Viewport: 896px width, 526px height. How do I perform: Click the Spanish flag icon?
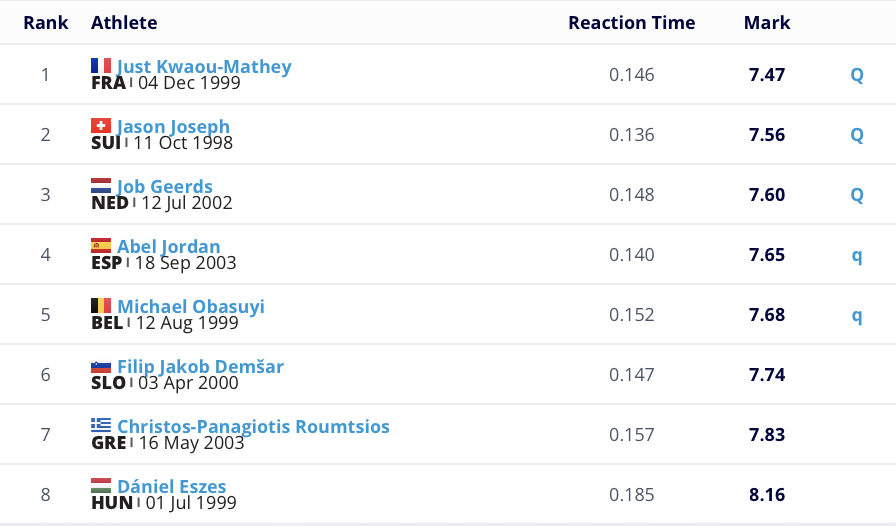101,246
